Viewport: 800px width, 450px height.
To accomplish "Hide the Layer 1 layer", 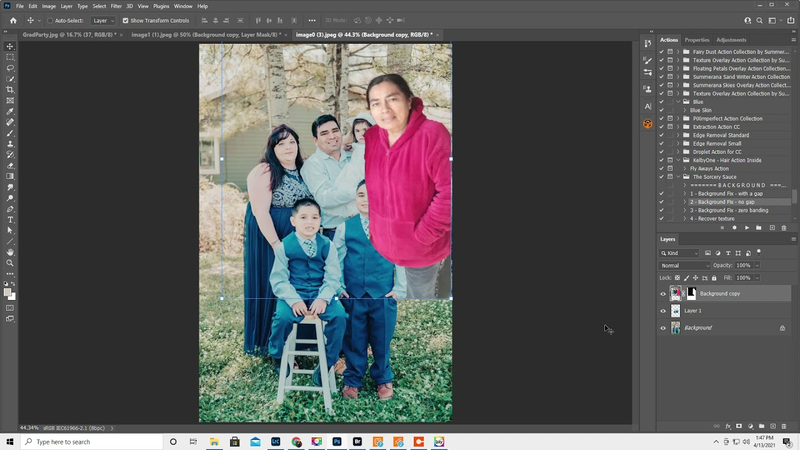I will tap(662, 311).
